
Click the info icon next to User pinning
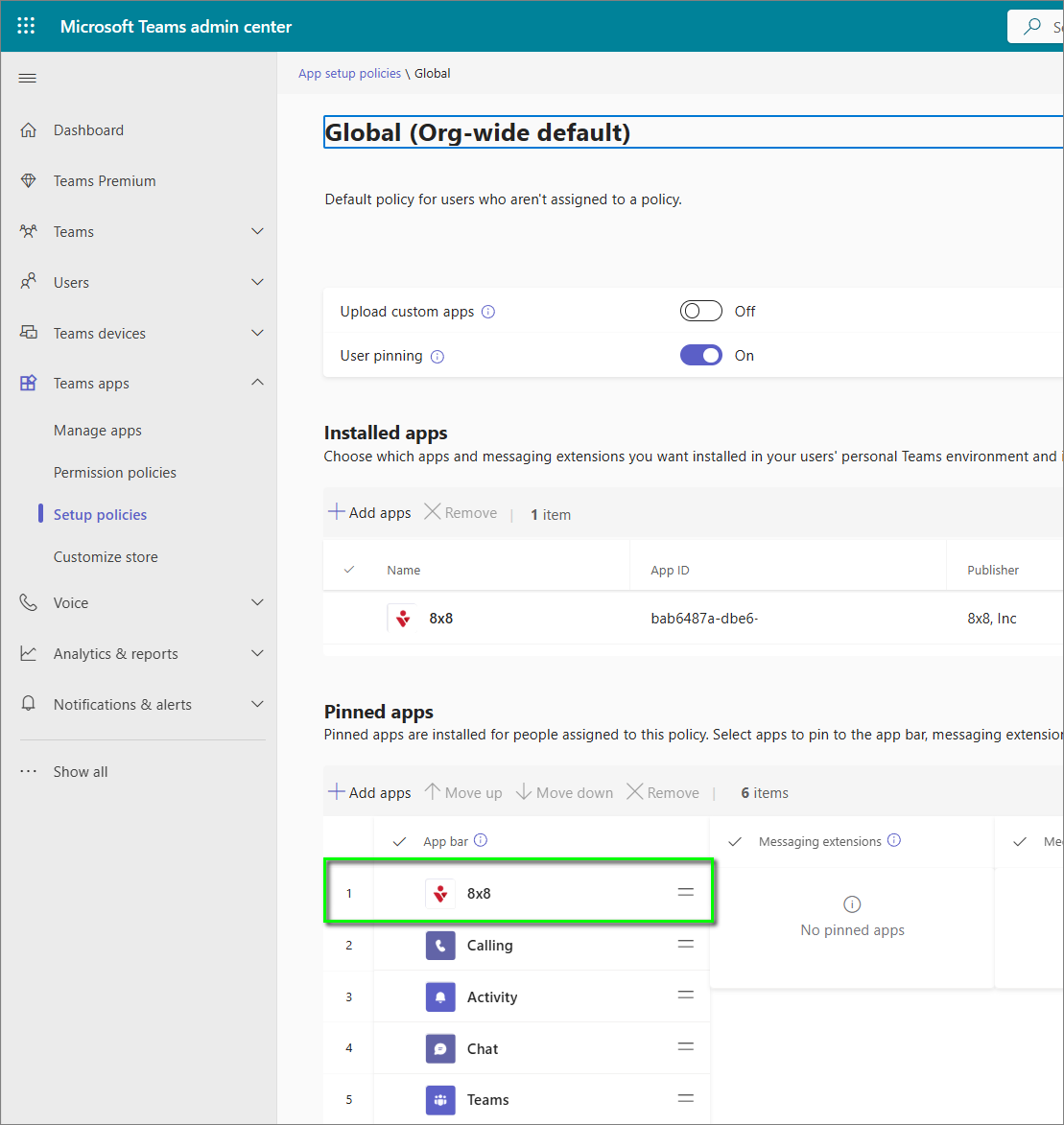pos(437,357)
